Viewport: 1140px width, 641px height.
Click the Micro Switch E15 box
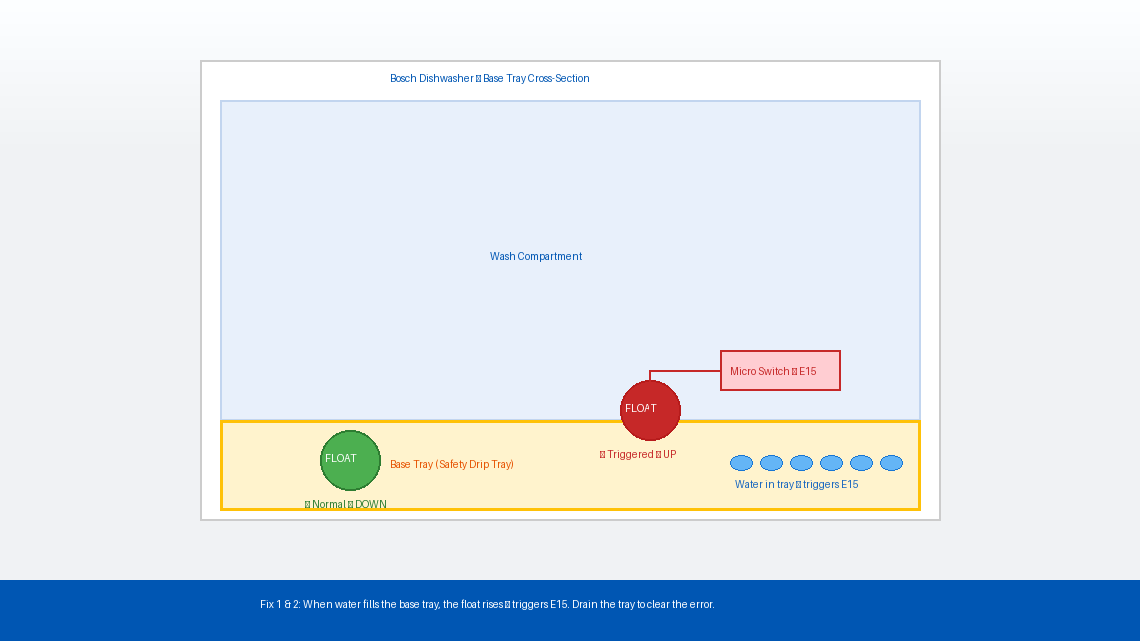[x=780, y=371]
